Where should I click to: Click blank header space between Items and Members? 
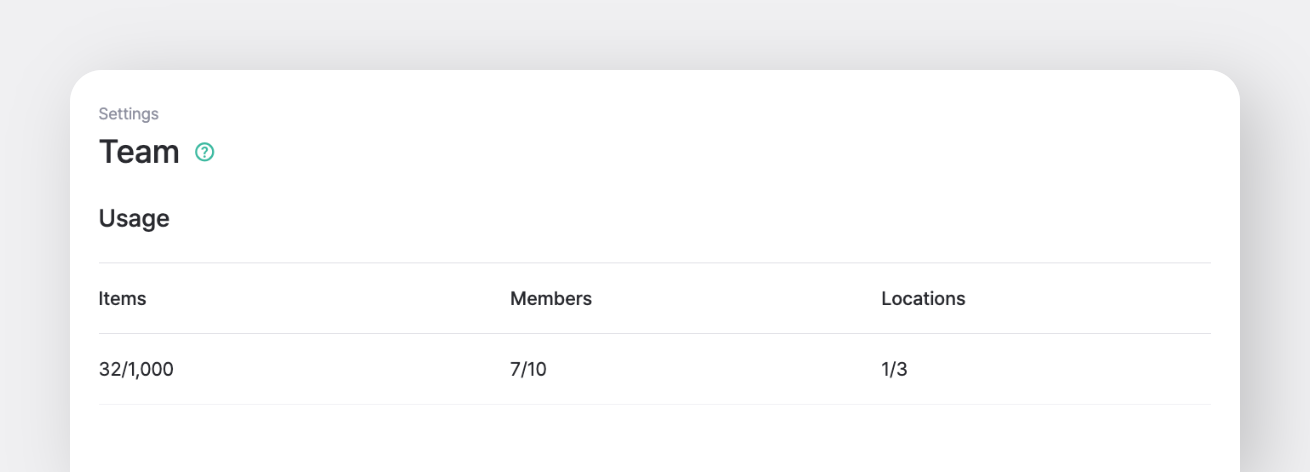pyautogui.click(x=330, y=298)
